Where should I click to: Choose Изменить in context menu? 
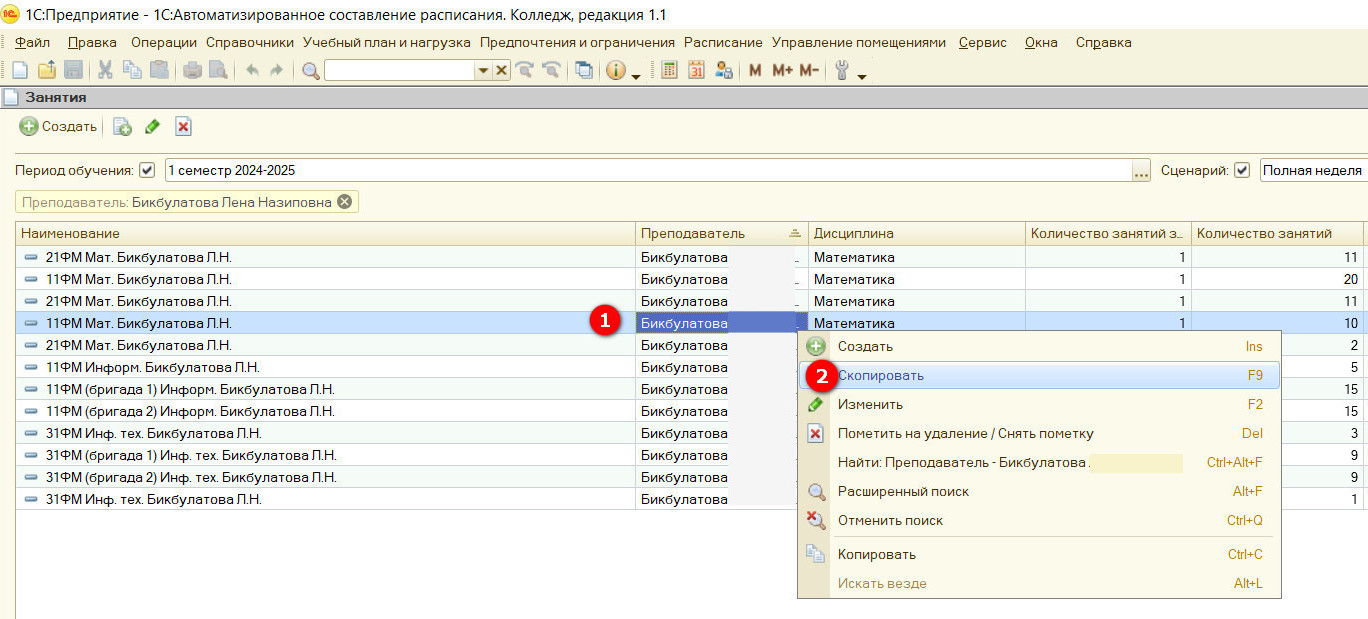(1039, 405)
